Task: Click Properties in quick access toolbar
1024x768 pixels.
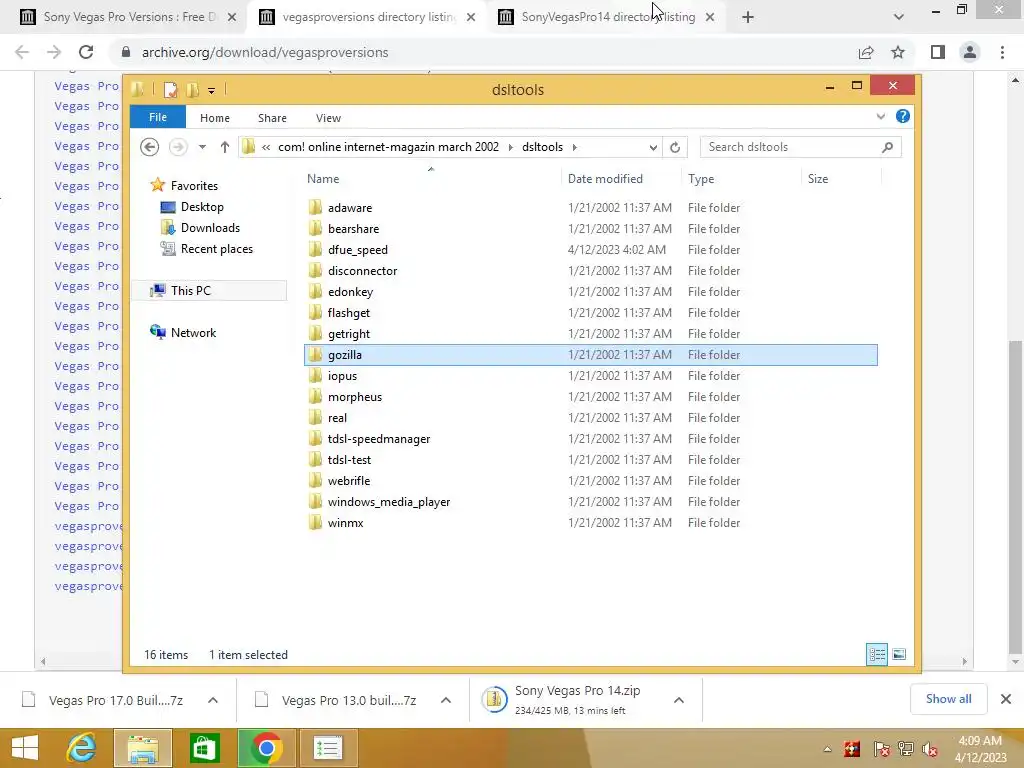Action: [170, 90]
